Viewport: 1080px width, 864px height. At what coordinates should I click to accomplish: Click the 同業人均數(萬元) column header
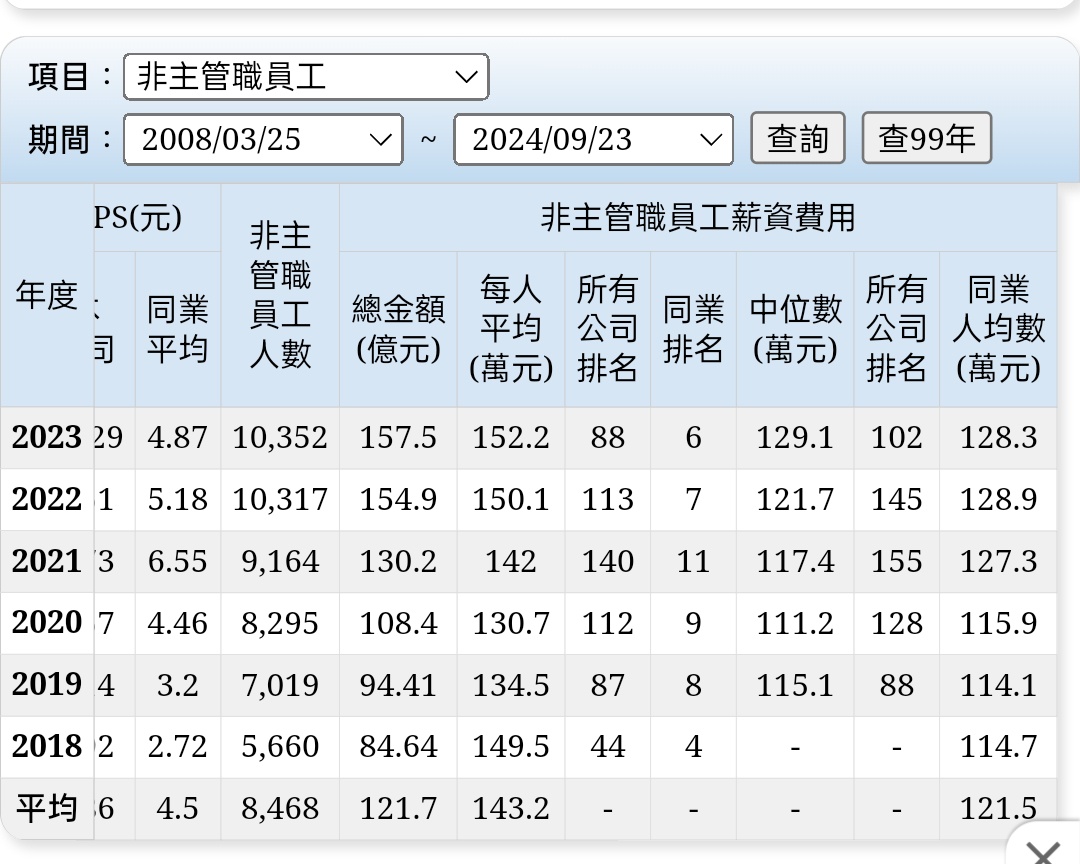pyautogui.click(x=998, y=329)
